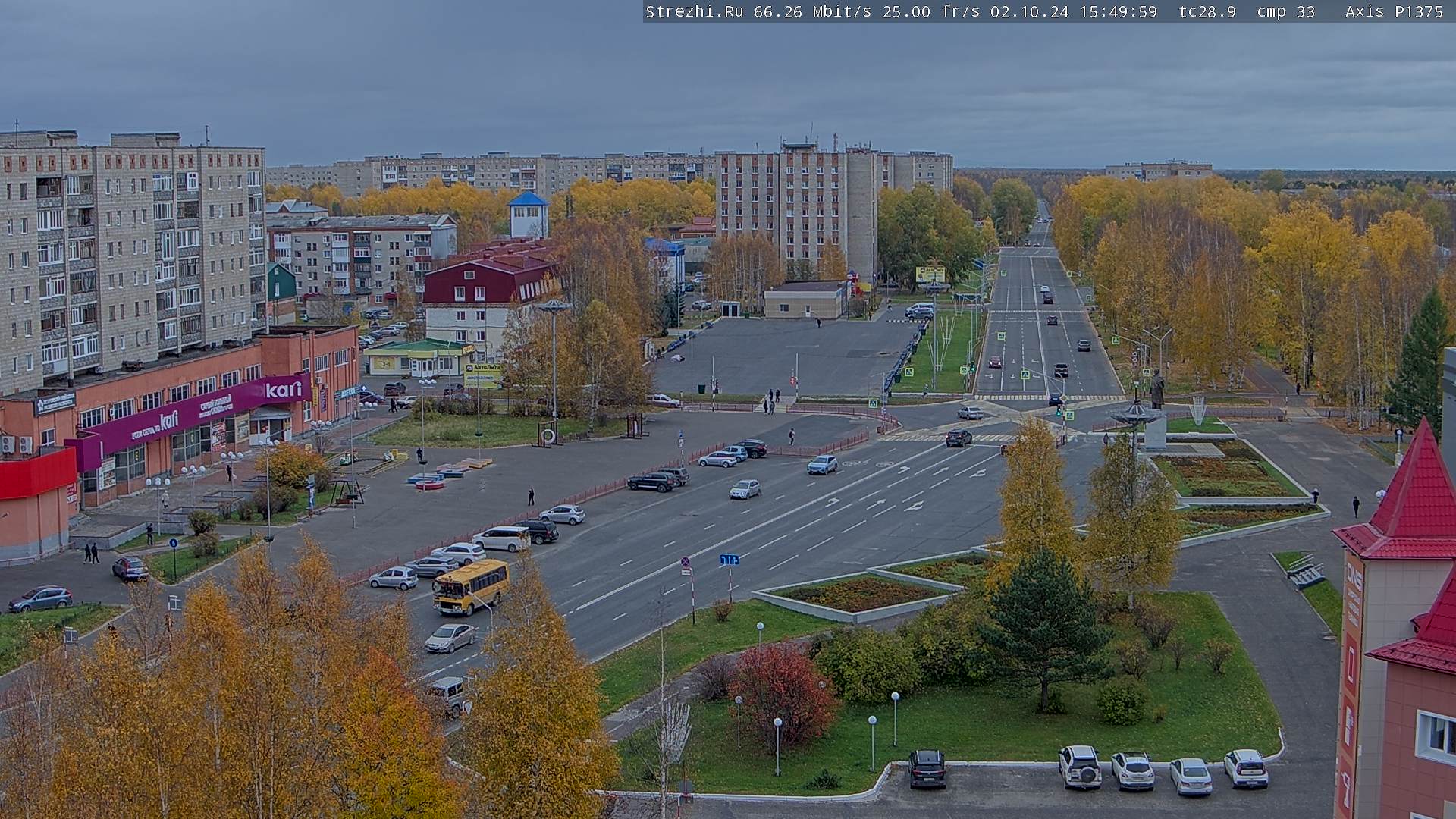Click the yellow bus in the video frame

[471, 586]
